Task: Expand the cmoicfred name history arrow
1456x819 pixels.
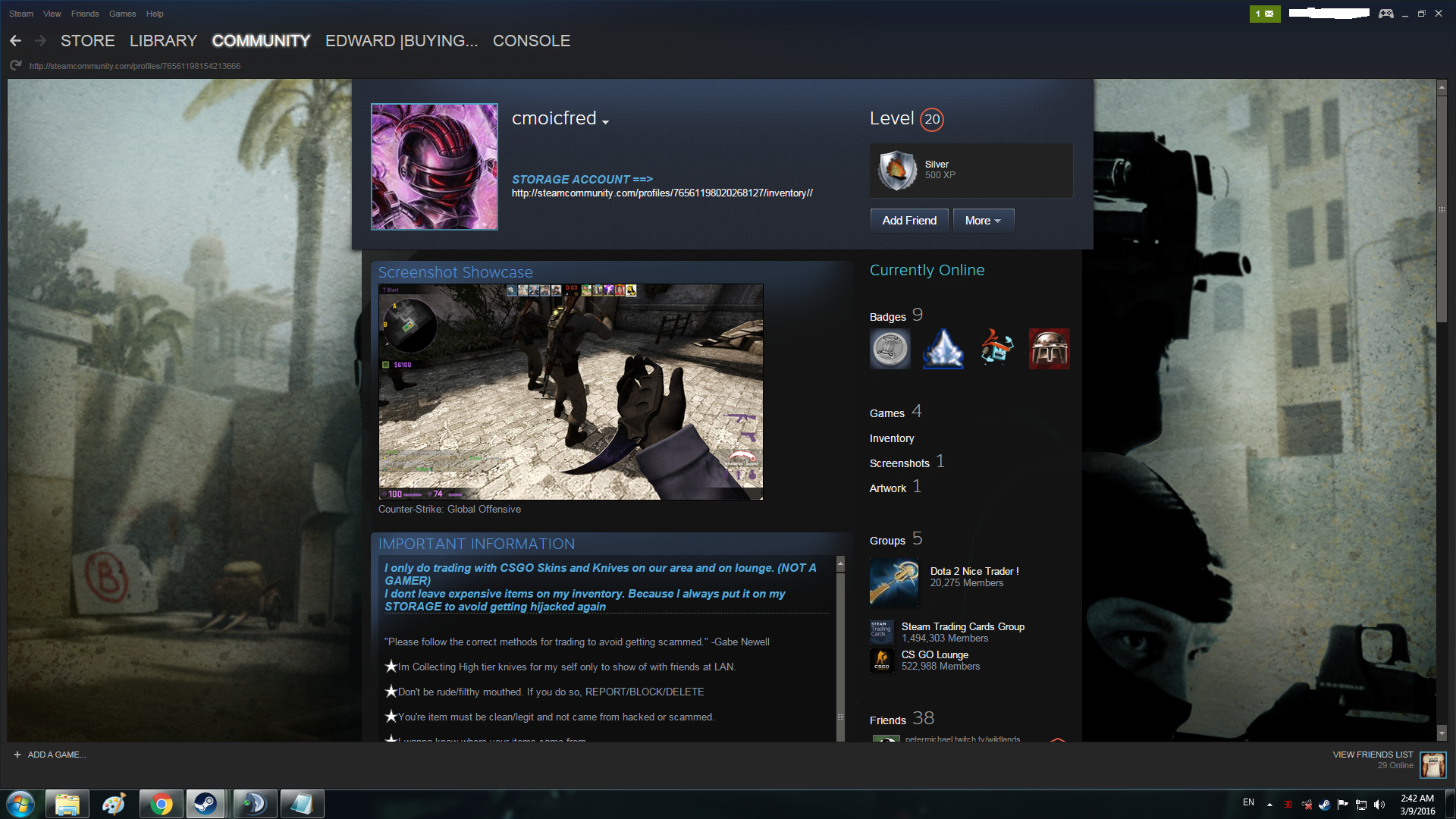Action: click(605, 122)
